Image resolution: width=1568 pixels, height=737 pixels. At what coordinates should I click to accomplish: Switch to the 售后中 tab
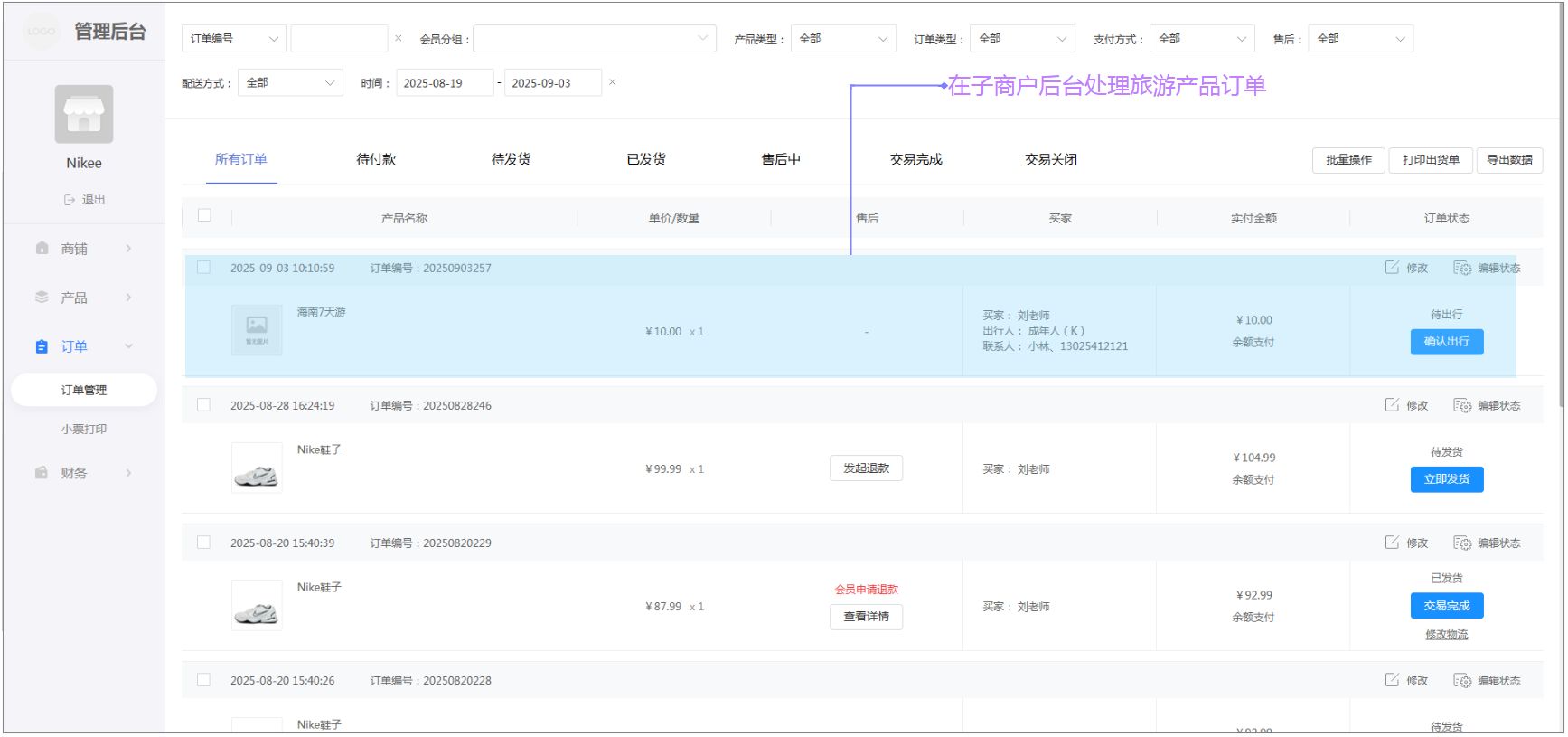[781, 159]
